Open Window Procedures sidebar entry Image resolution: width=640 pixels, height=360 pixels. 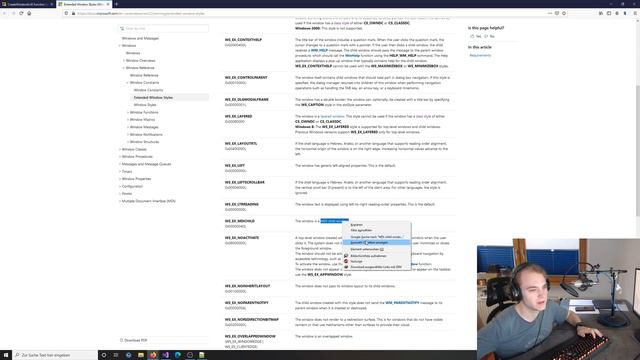pos(137,157)
